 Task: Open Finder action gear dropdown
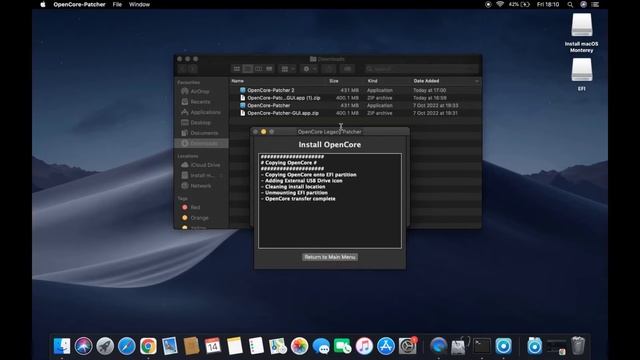click(309, 69)
